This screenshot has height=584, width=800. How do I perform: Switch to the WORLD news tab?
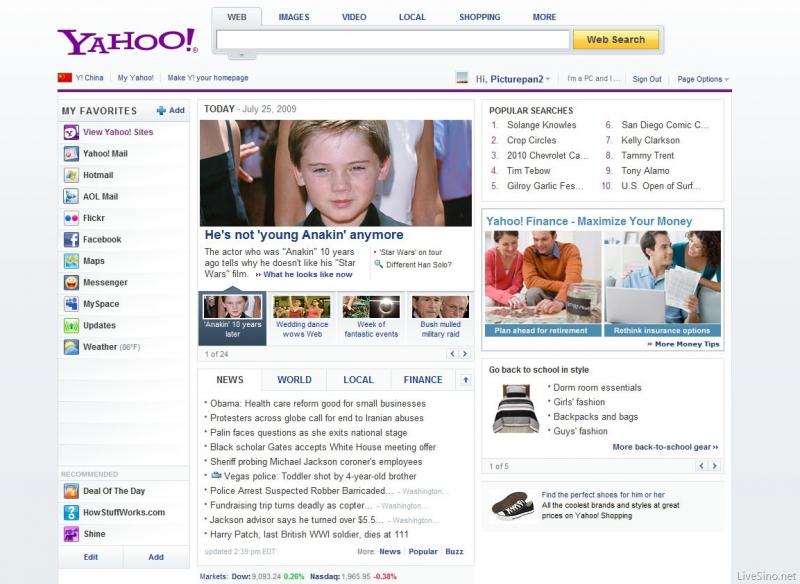tap(294, 380)
